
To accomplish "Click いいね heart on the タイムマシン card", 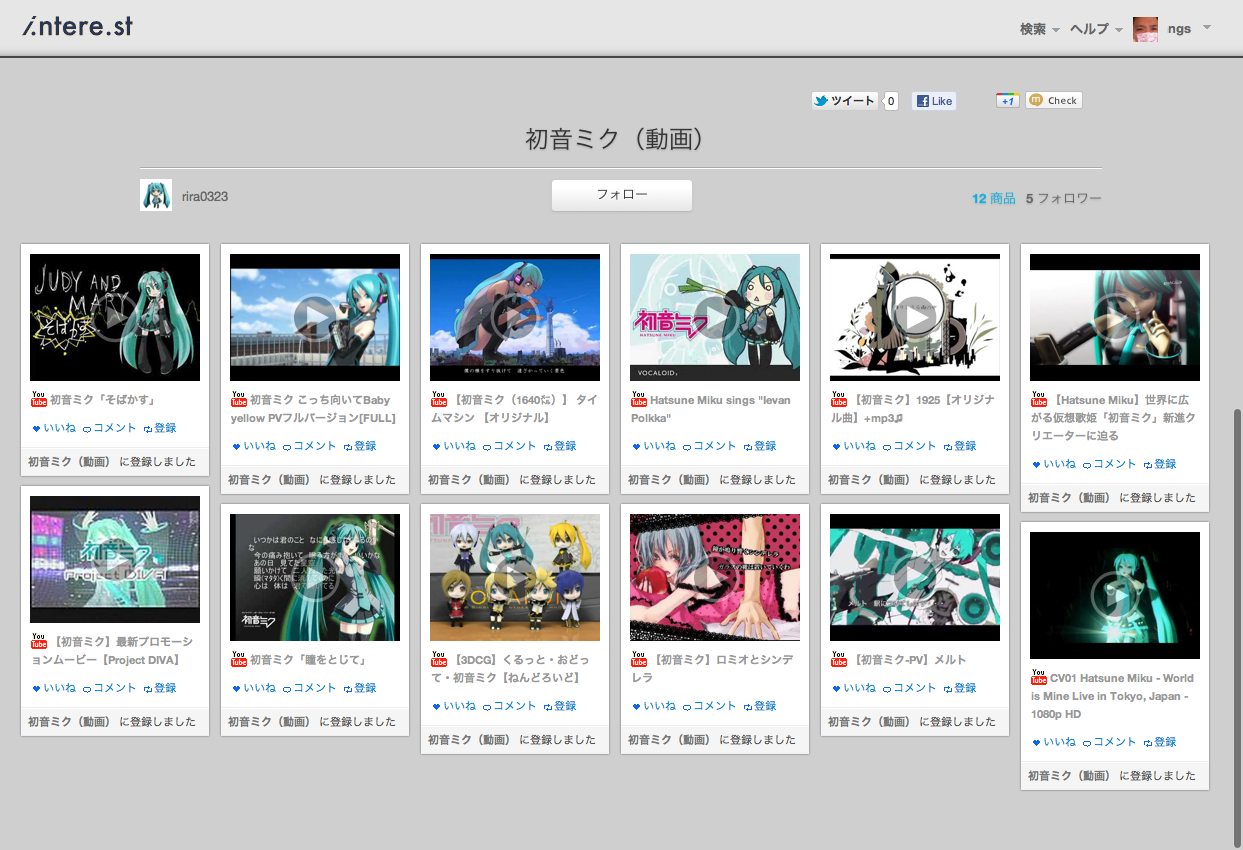I will pos(437,446).
